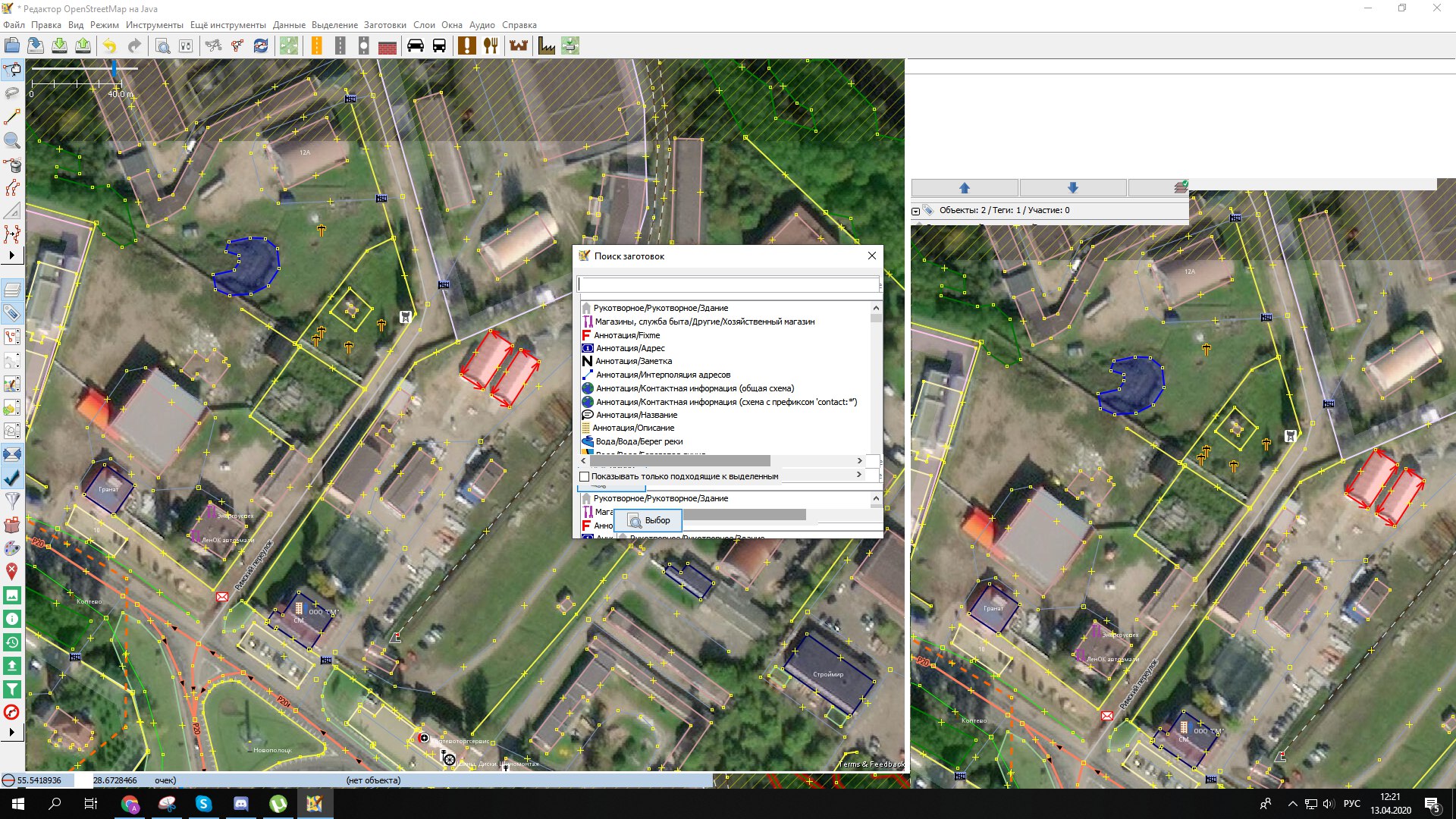Click the Terms & Feedback link on map
Screen dimensions: 1456x819
point(871,764)
